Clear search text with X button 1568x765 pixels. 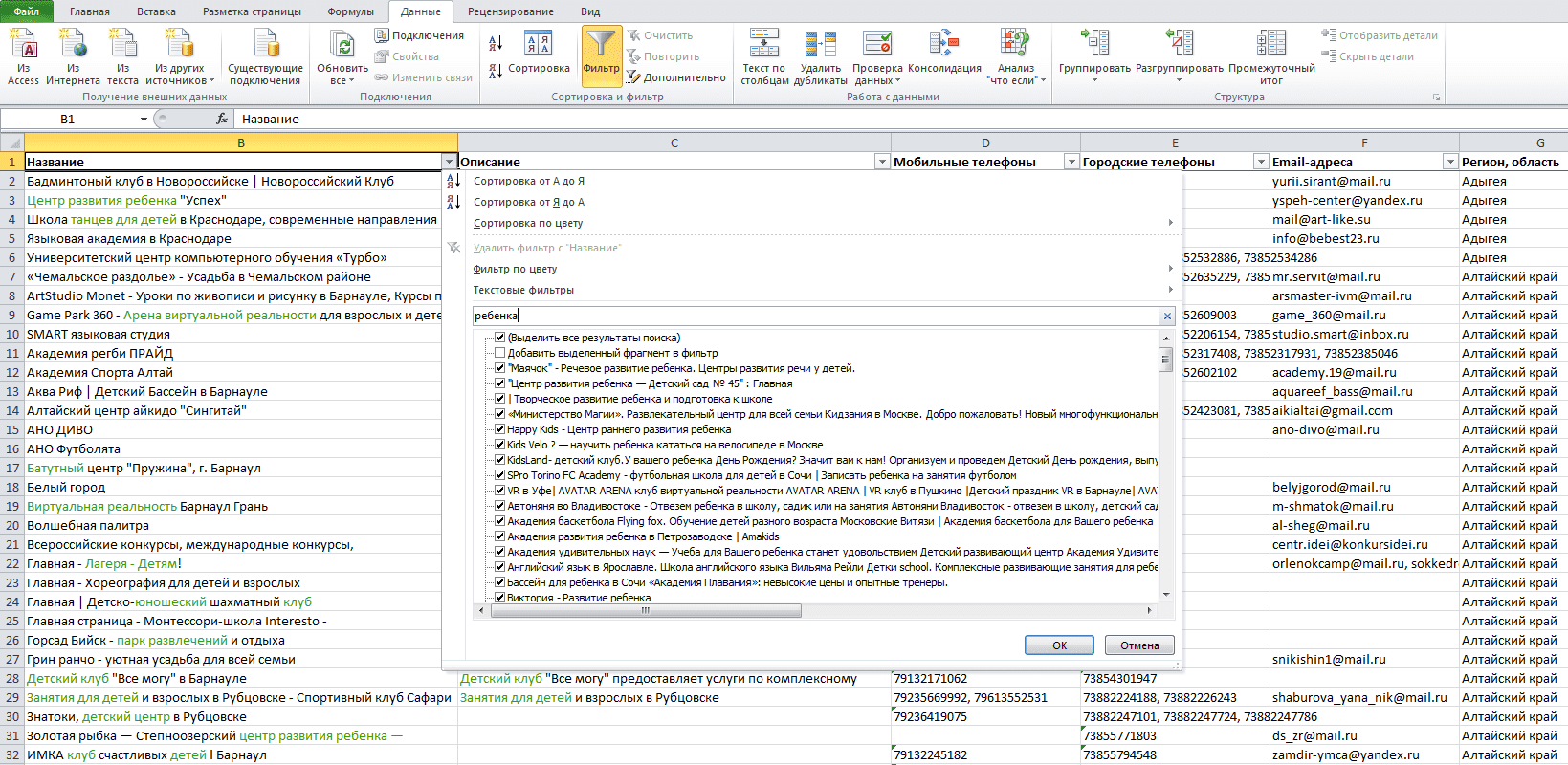(1167, 316)
